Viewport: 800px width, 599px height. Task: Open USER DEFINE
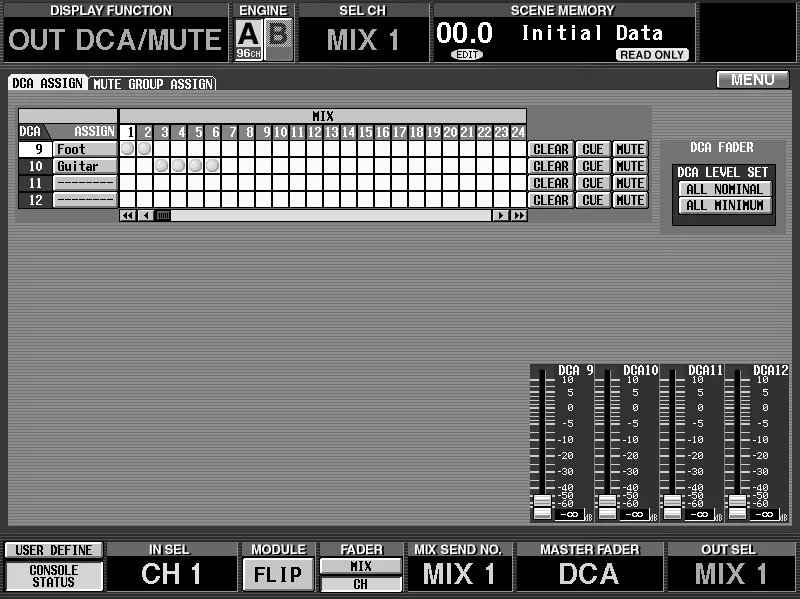click(x=54, y=550)
